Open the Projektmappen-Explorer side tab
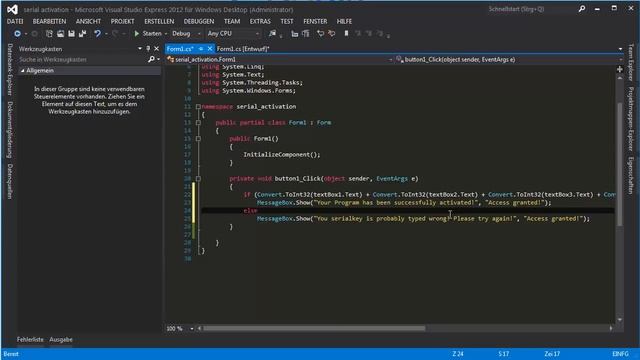The width and height of the screenshot is (640, 360). coord(631,119)
